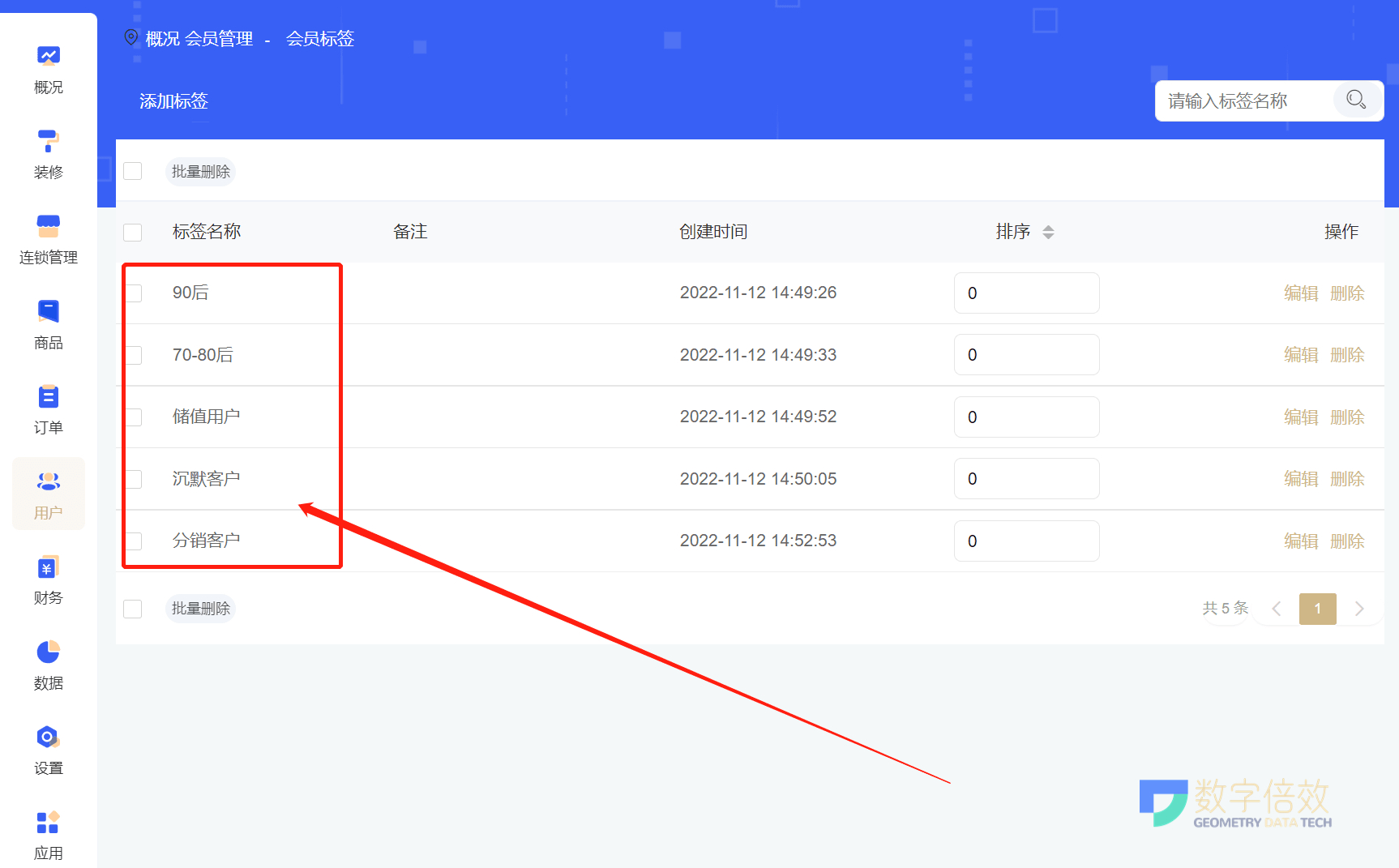Open the 订单 orders section
This screenshot has width=1399, height=868.
[48, 409]
